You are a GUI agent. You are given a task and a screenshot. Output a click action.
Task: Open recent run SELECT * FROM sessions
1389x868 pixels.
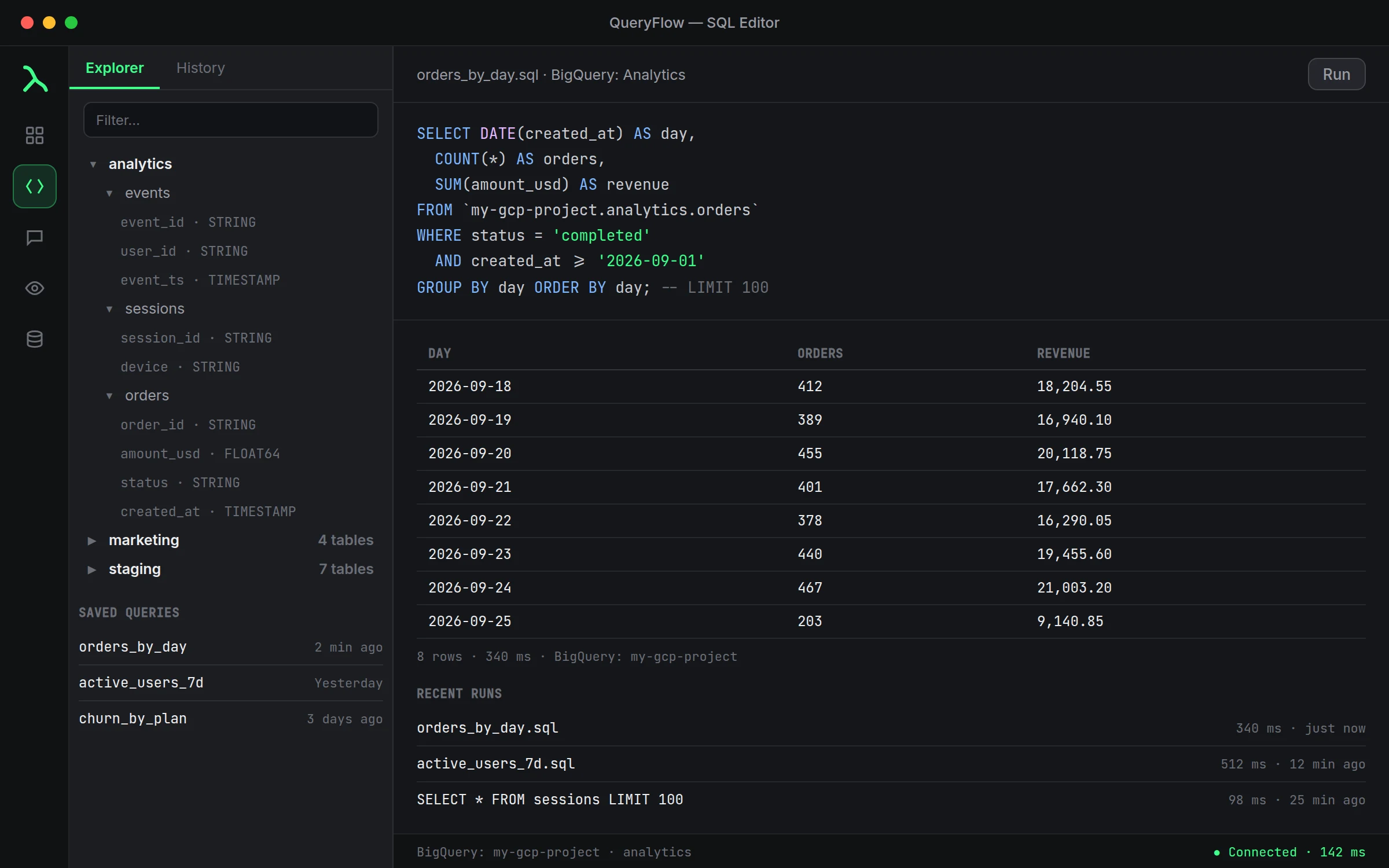pos(891,800)
